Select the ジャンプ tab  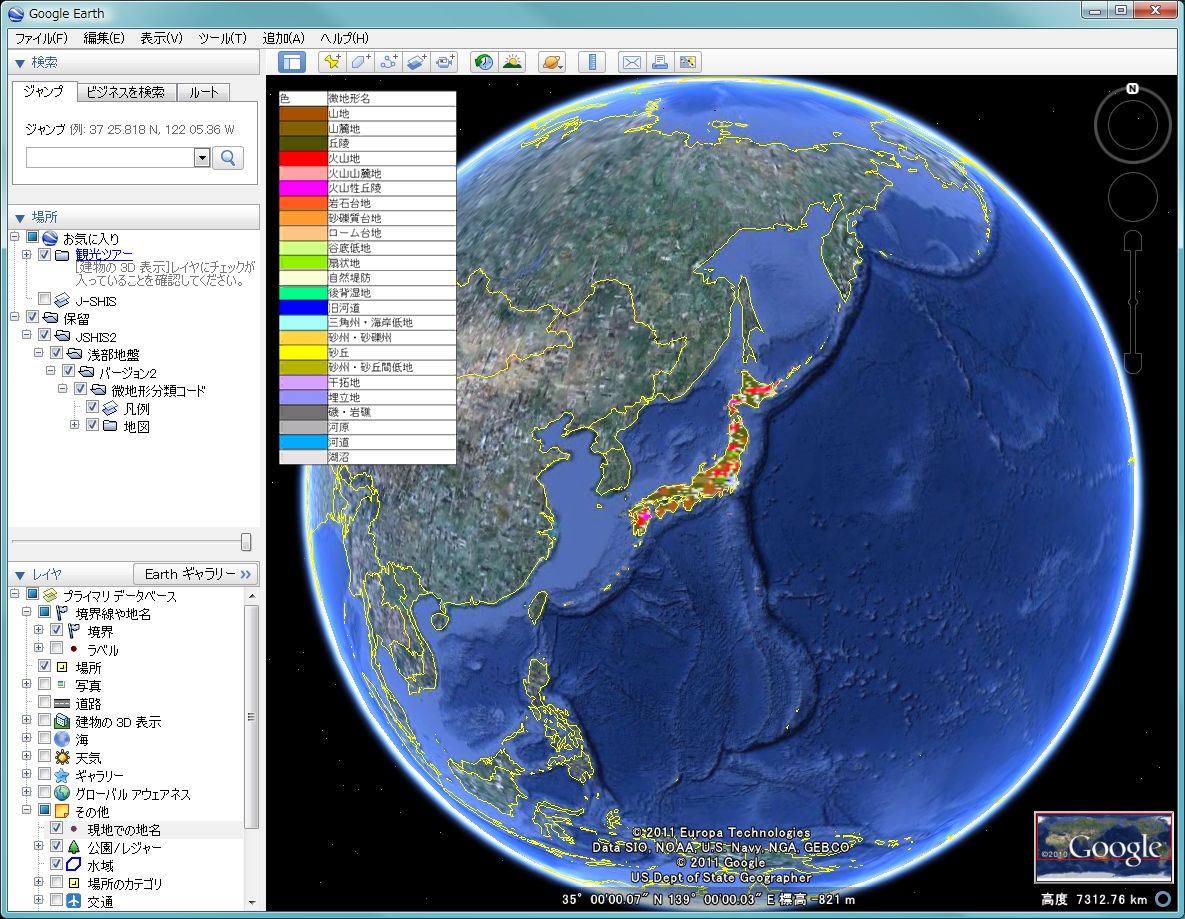tap(43, 91)
